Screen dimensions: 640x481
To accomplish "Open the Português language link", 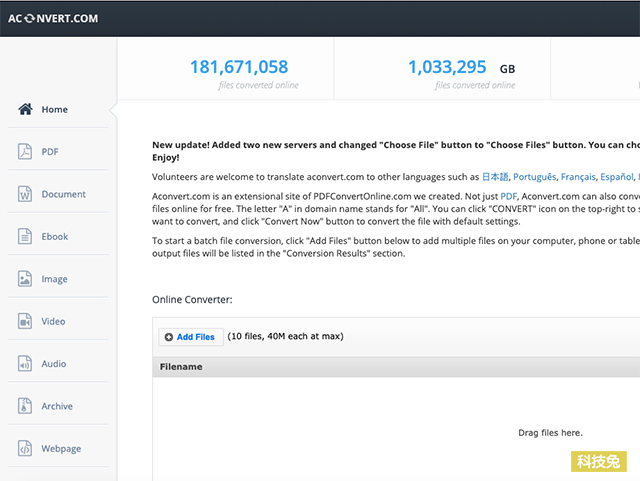I will point(534,177).
